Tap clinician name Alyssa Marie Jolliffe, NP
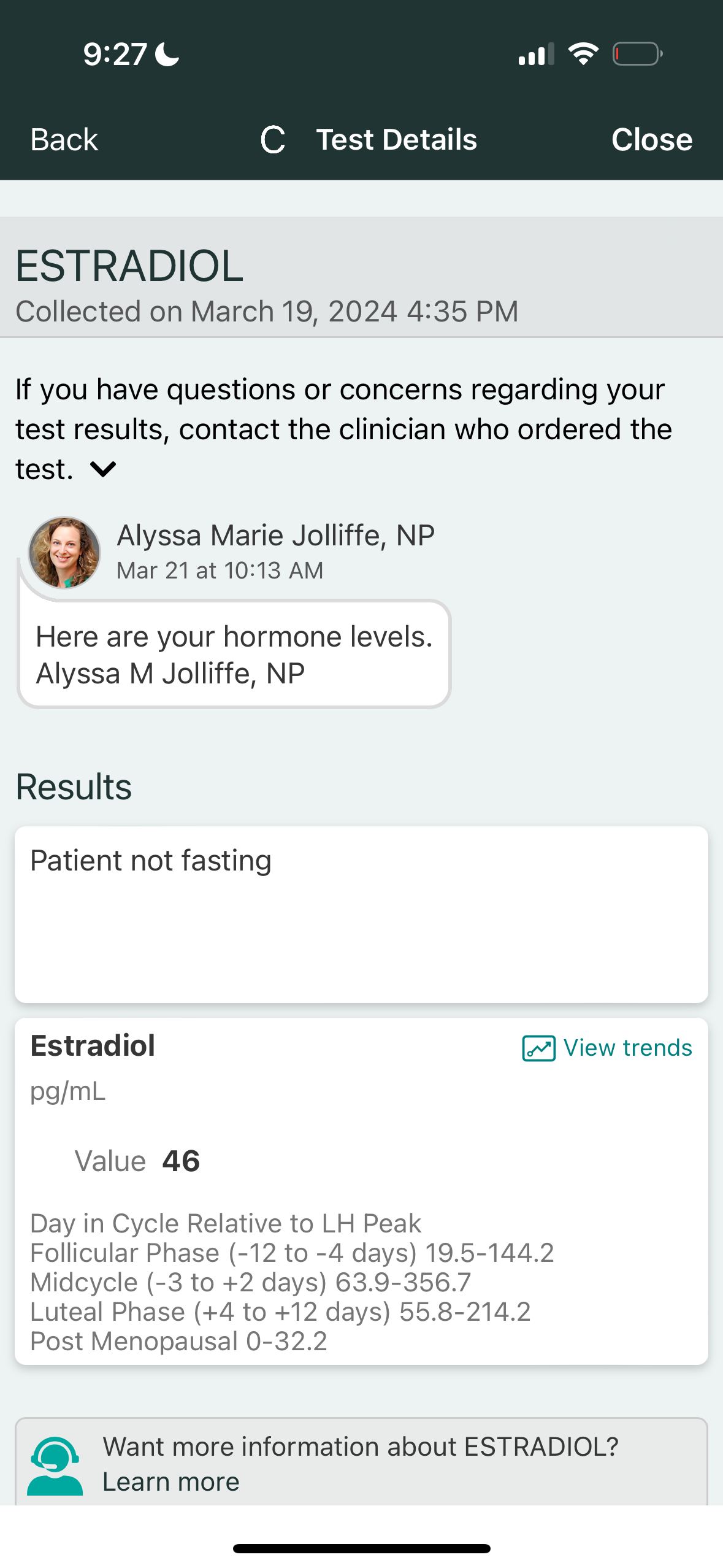The height and width of the screenshot is (1568, 723). point(275,536)
